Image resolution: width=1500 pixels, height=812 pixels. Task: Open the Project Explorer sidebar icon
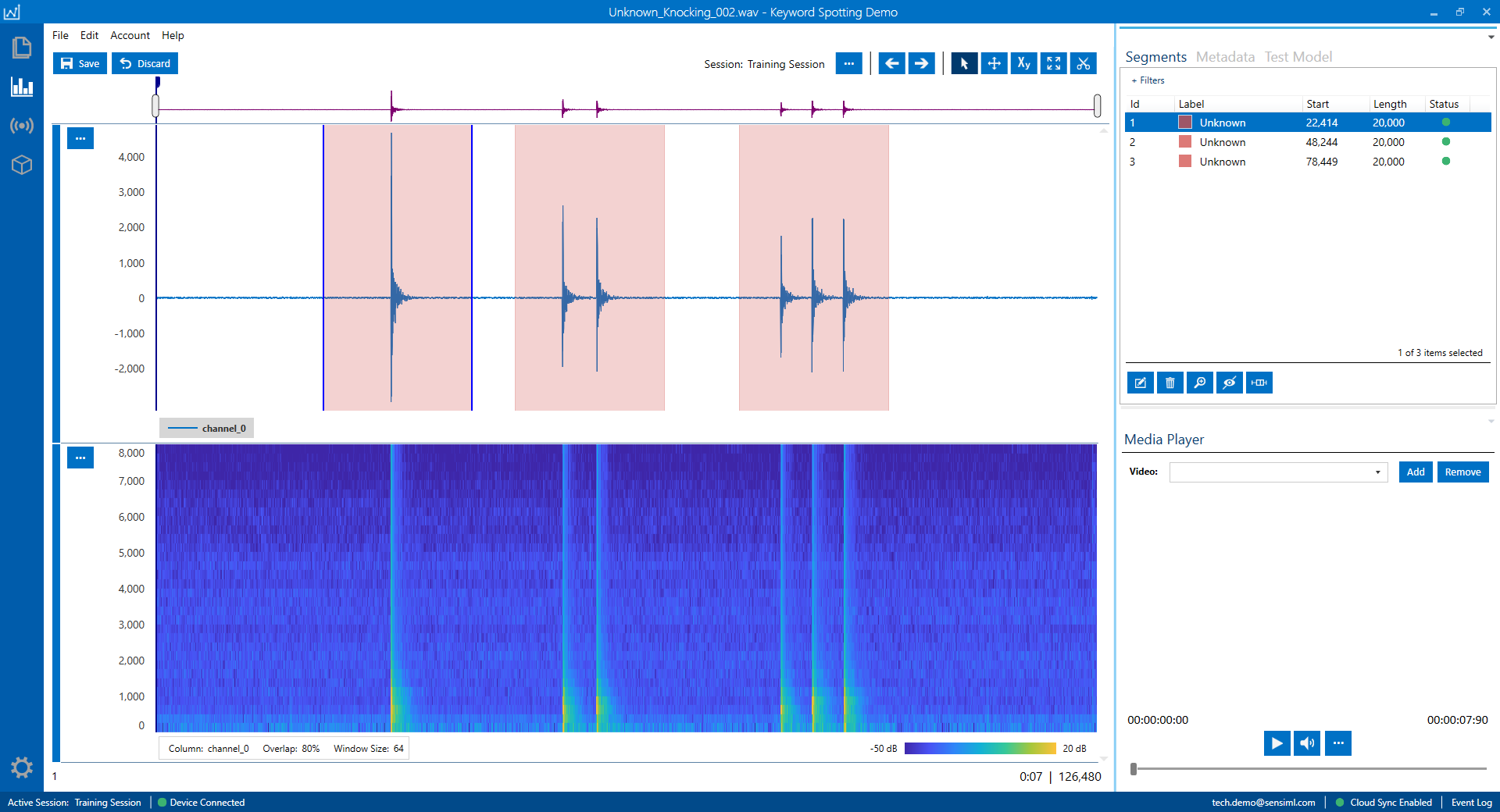[x=22, y=48]
